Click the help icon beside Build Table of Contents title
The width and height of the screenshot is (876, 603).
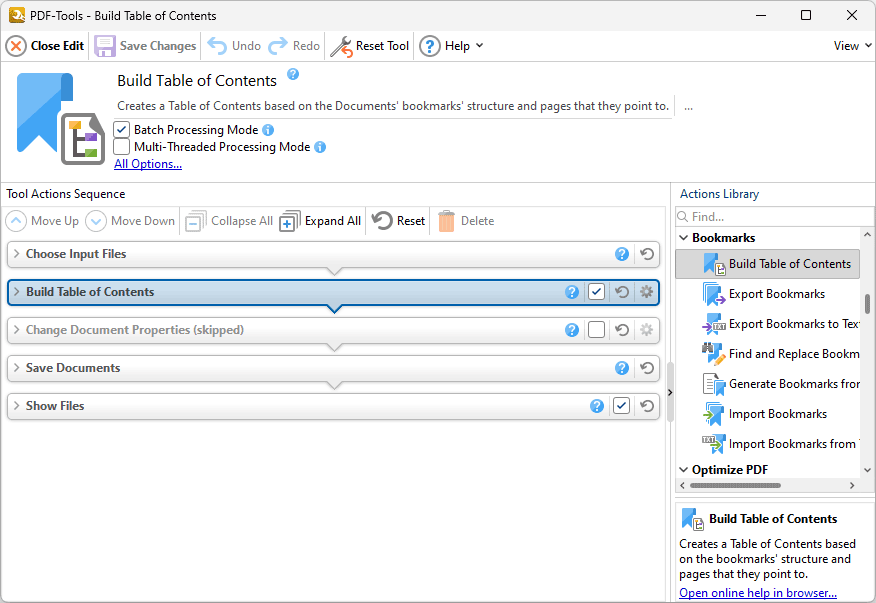(x=293, y=74)
